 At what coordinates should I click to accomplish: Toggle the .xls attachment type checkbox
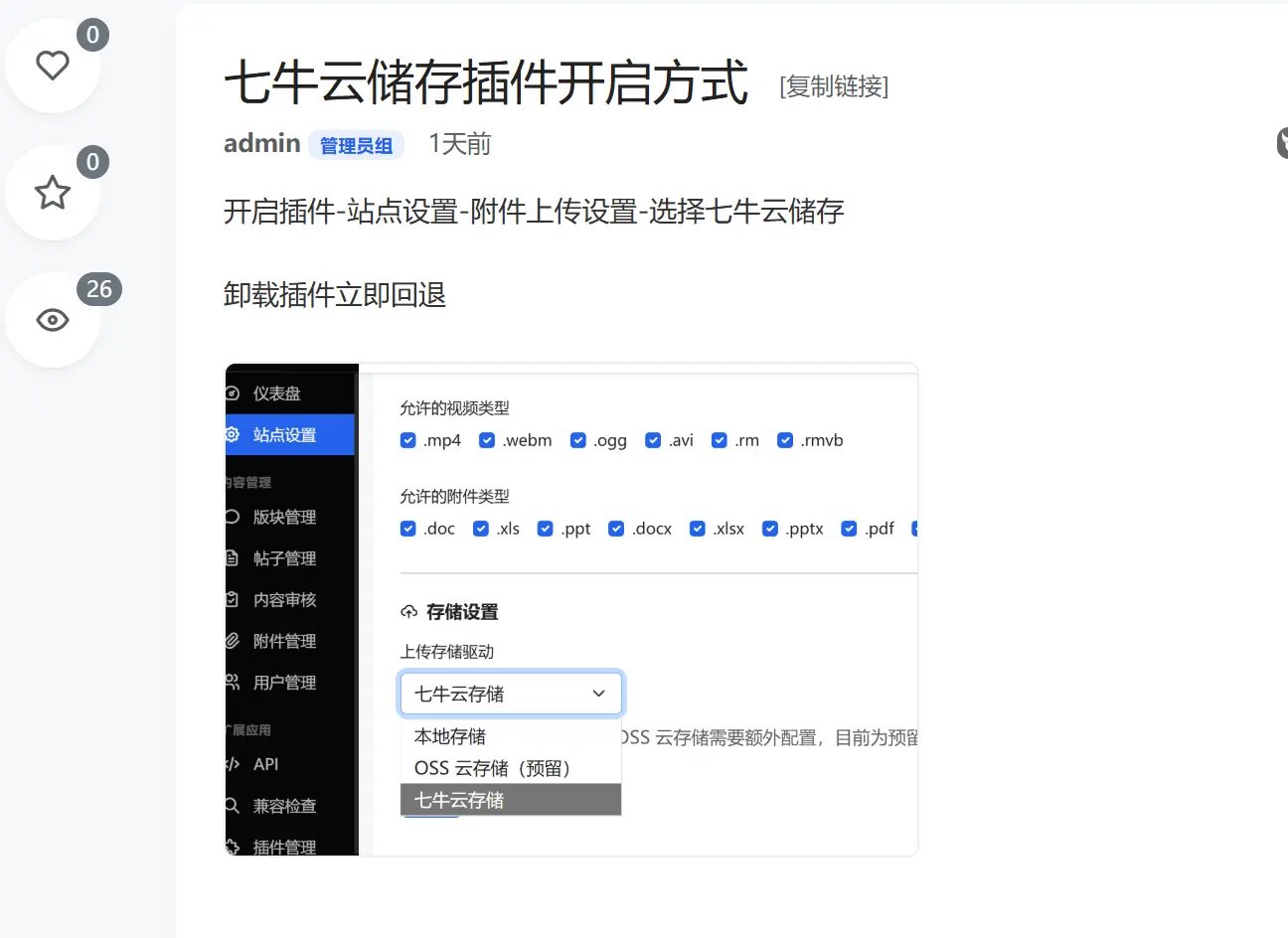pos(481,529)
